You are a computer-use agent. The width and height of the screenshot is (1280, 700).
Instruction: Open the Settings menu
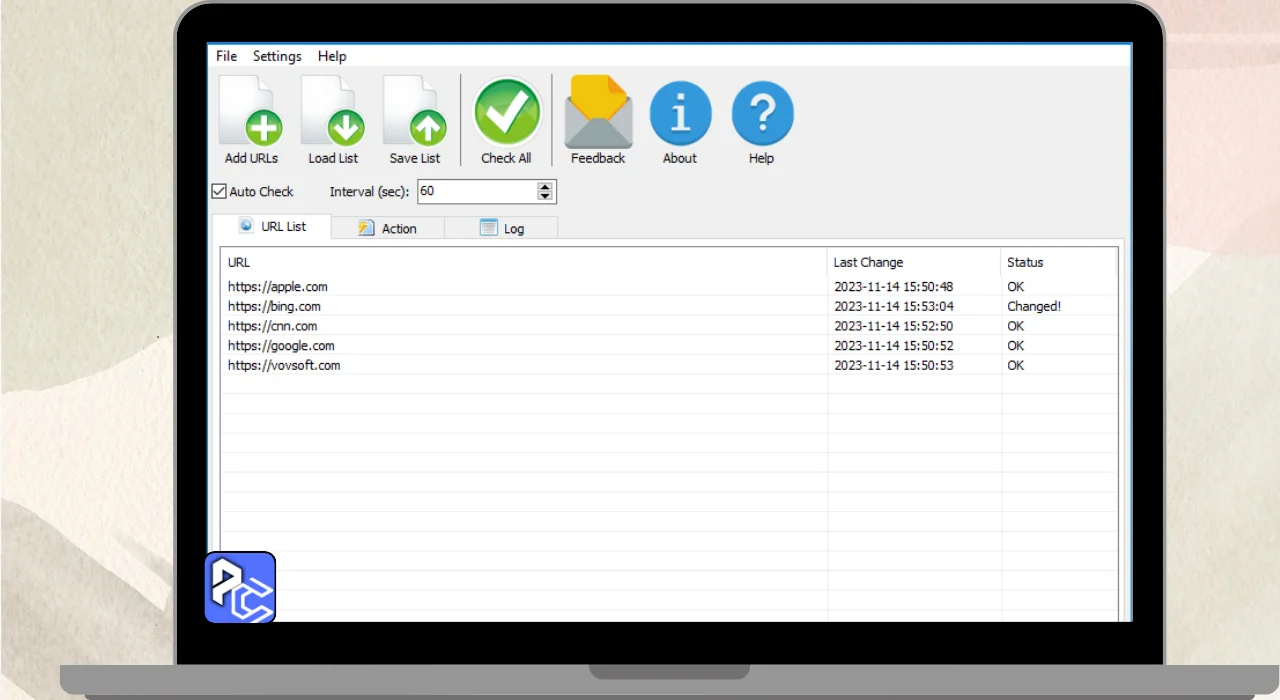277,56
